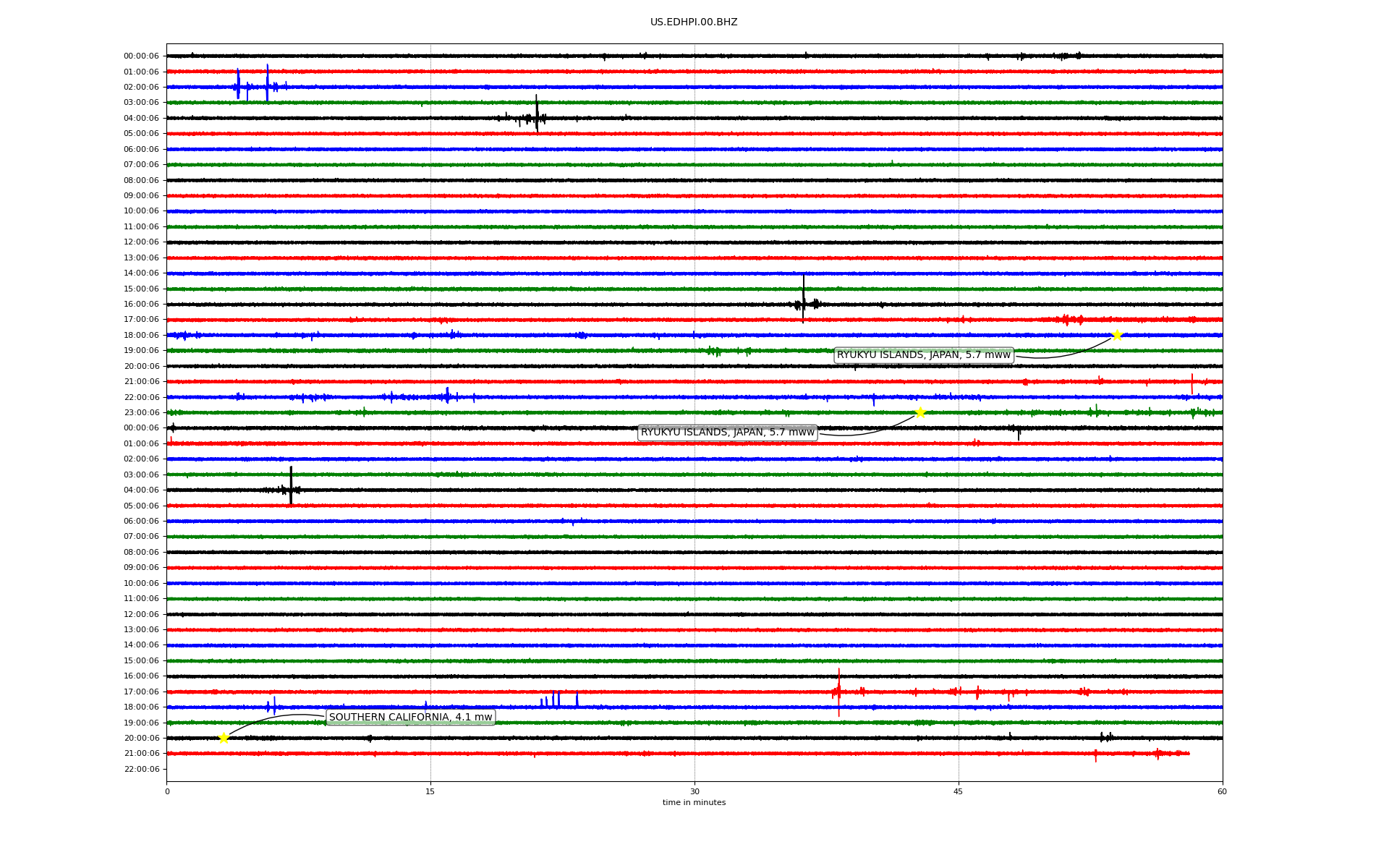Click the first 00:00:06 time label at top
1389x868 pixels.
(141, 56)
